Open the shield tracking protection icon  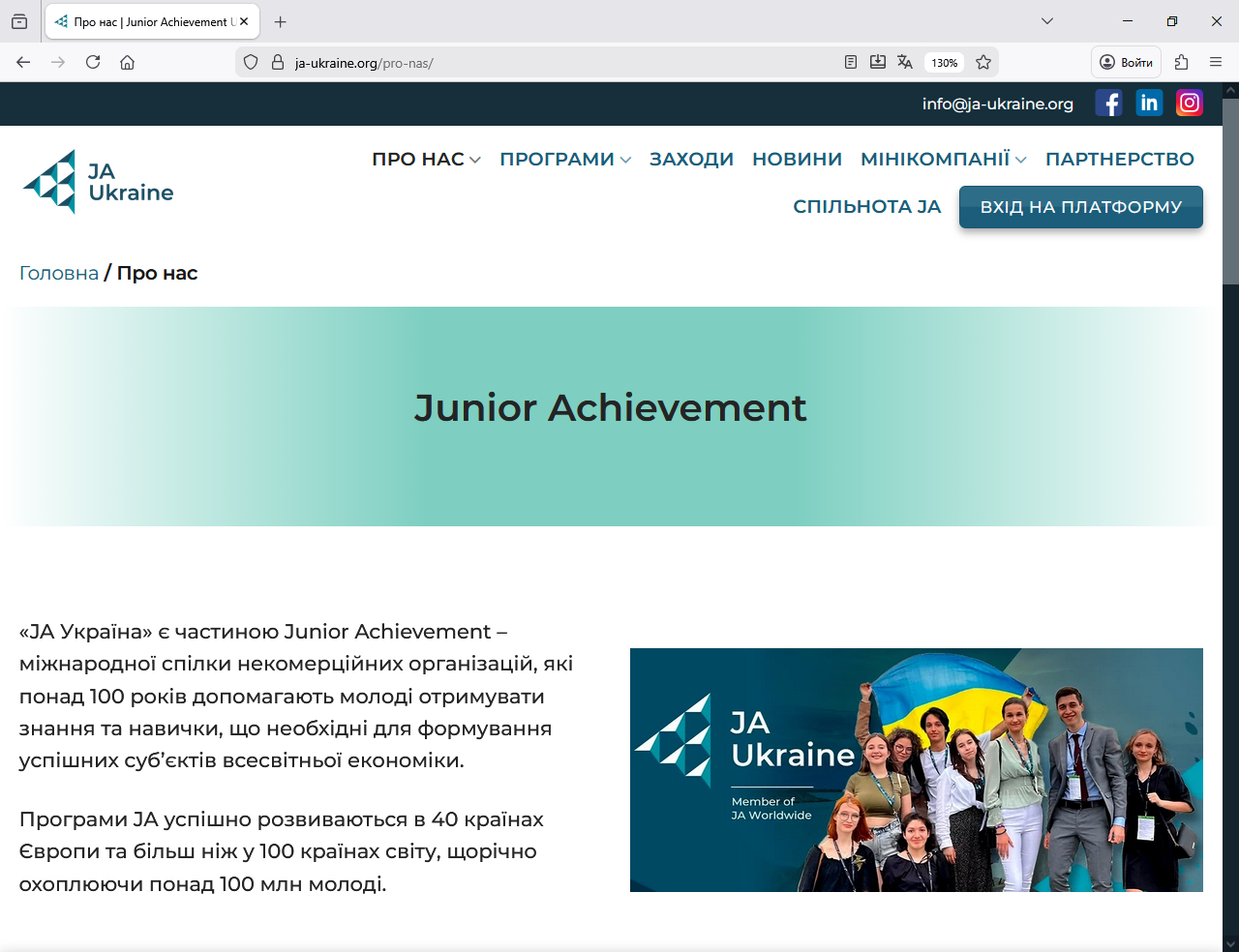tap(251, 62)
